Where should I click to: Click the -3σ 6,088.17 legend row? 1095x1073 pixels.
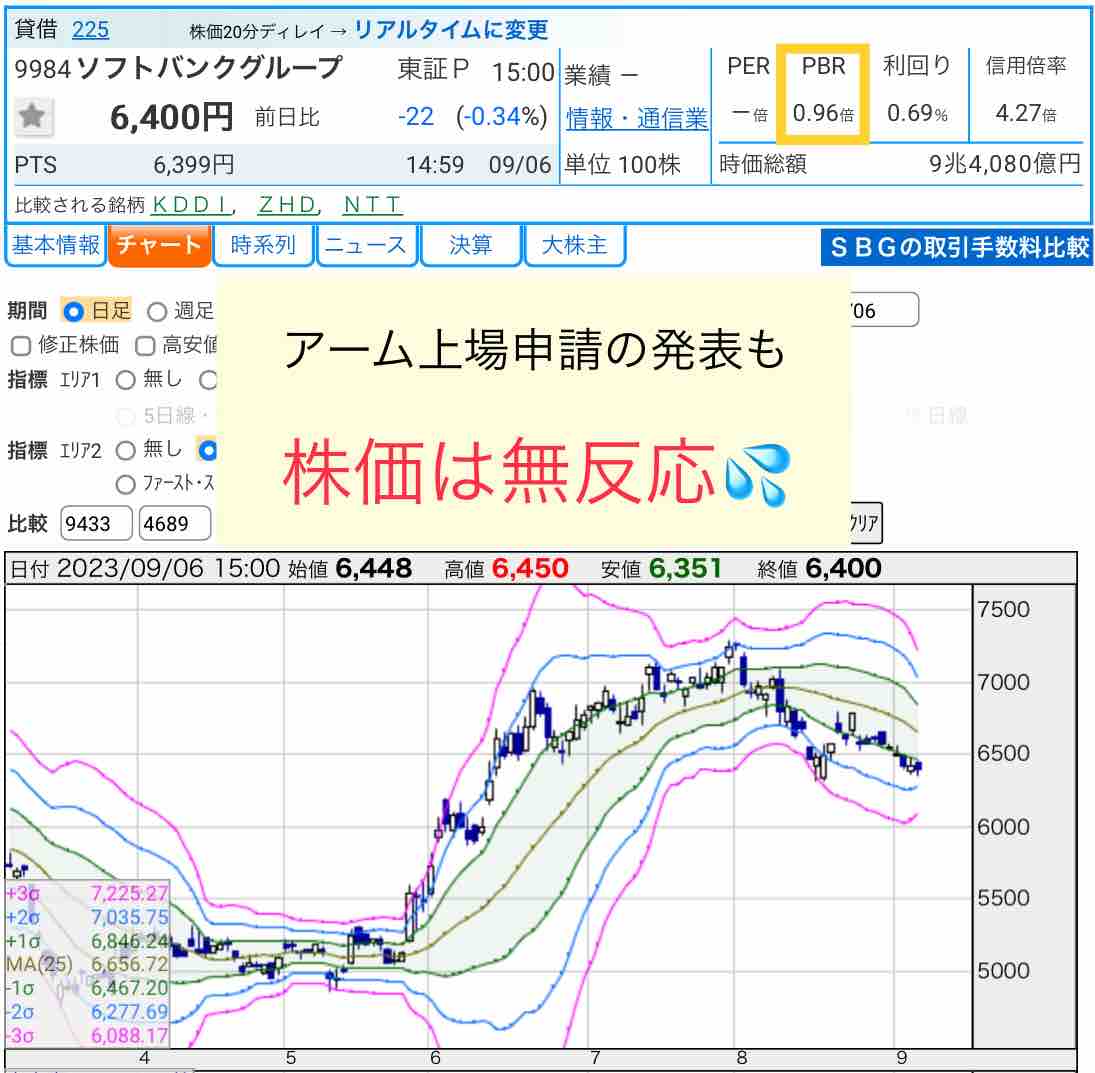(87, 1035)
